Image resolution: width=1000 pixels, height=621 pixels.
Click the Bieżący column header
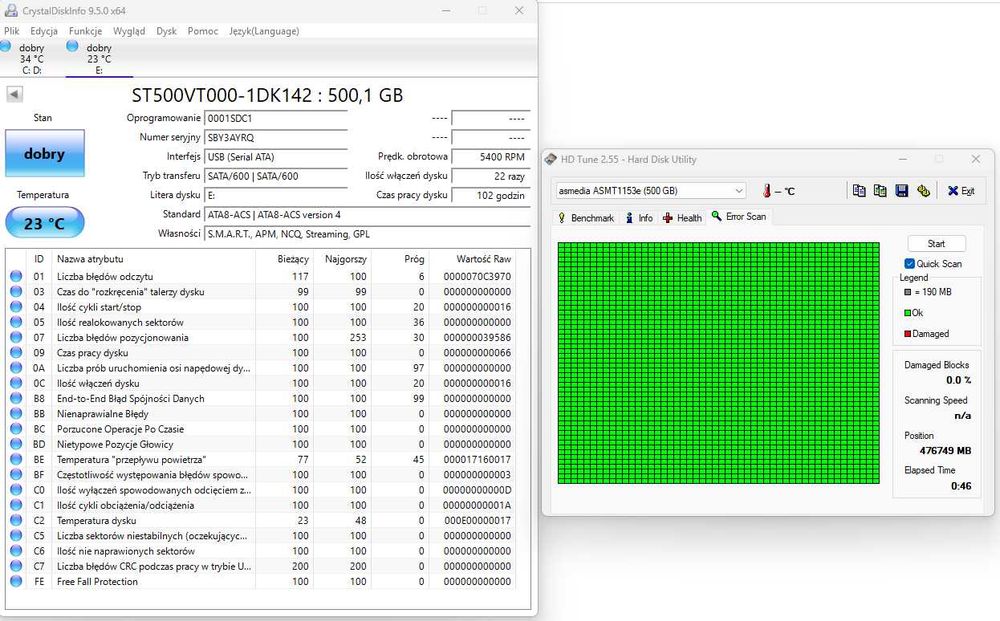point(284,259)
